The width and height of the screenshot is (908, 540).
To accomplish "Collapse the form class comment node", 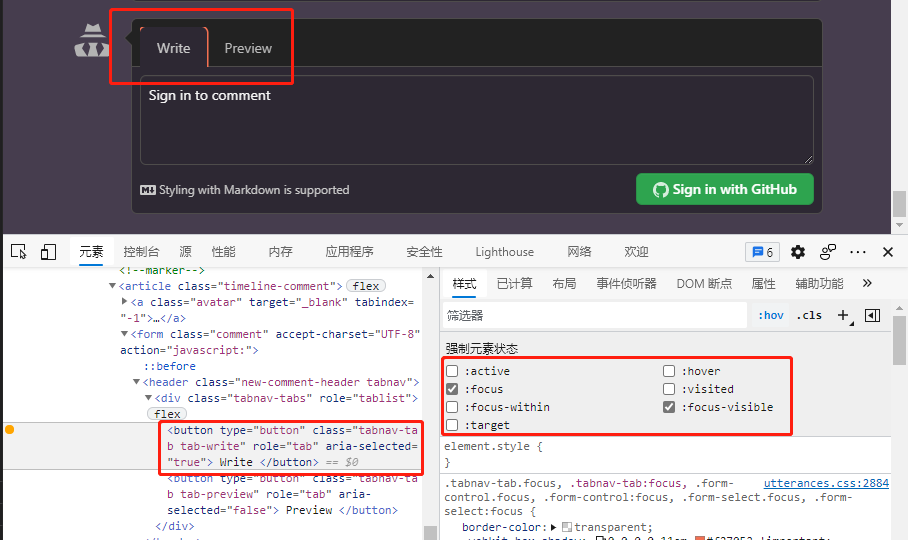I will pos(124,334).
